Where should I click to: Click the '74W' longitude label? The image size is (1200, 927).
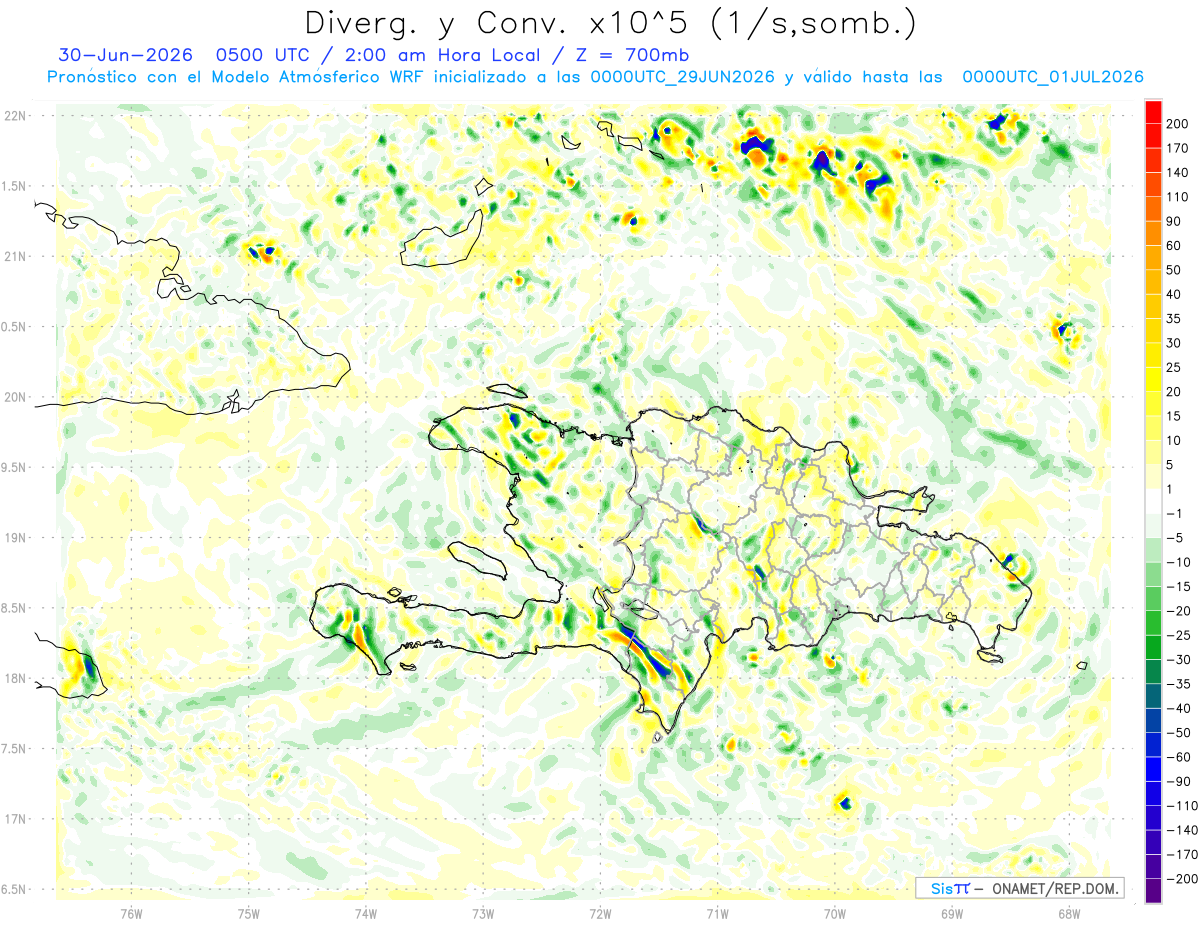366,912
